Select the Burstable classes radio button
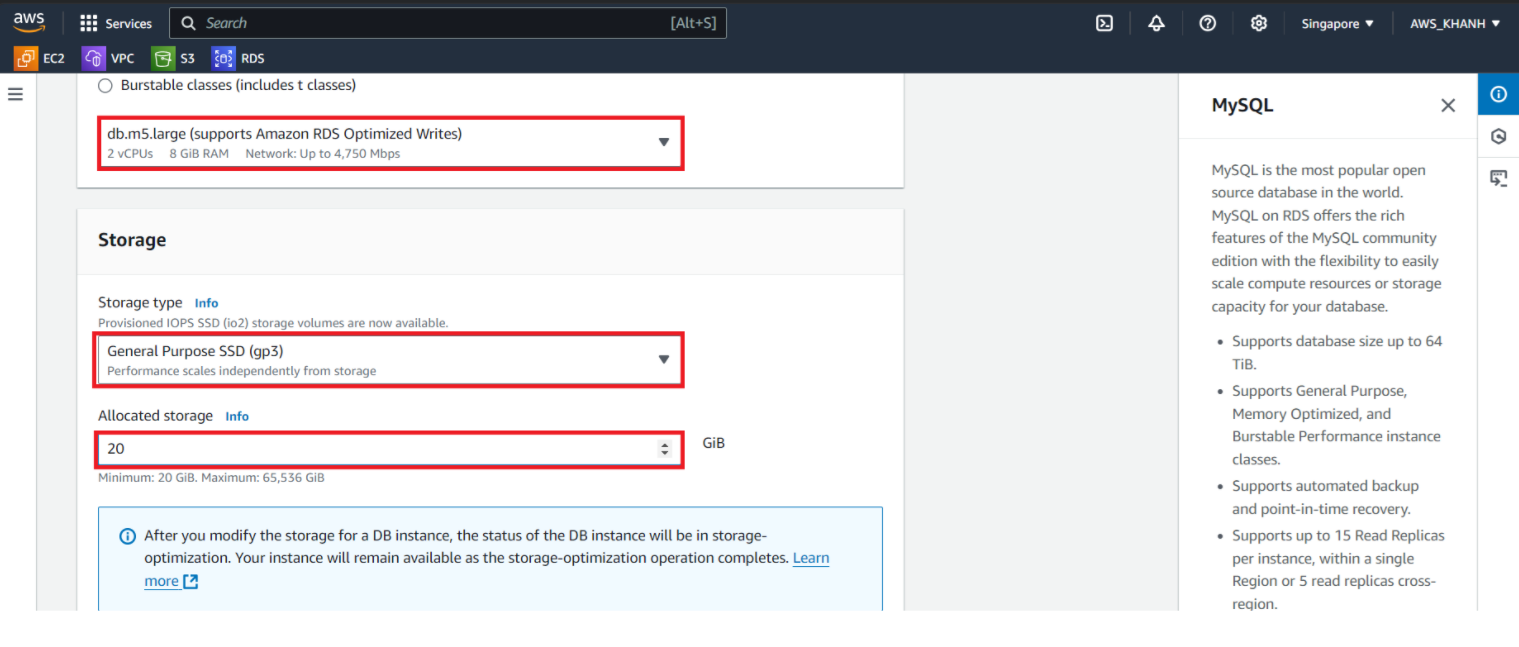The height and width of the screenshot is (647, 1519). (x=106, y=86)
